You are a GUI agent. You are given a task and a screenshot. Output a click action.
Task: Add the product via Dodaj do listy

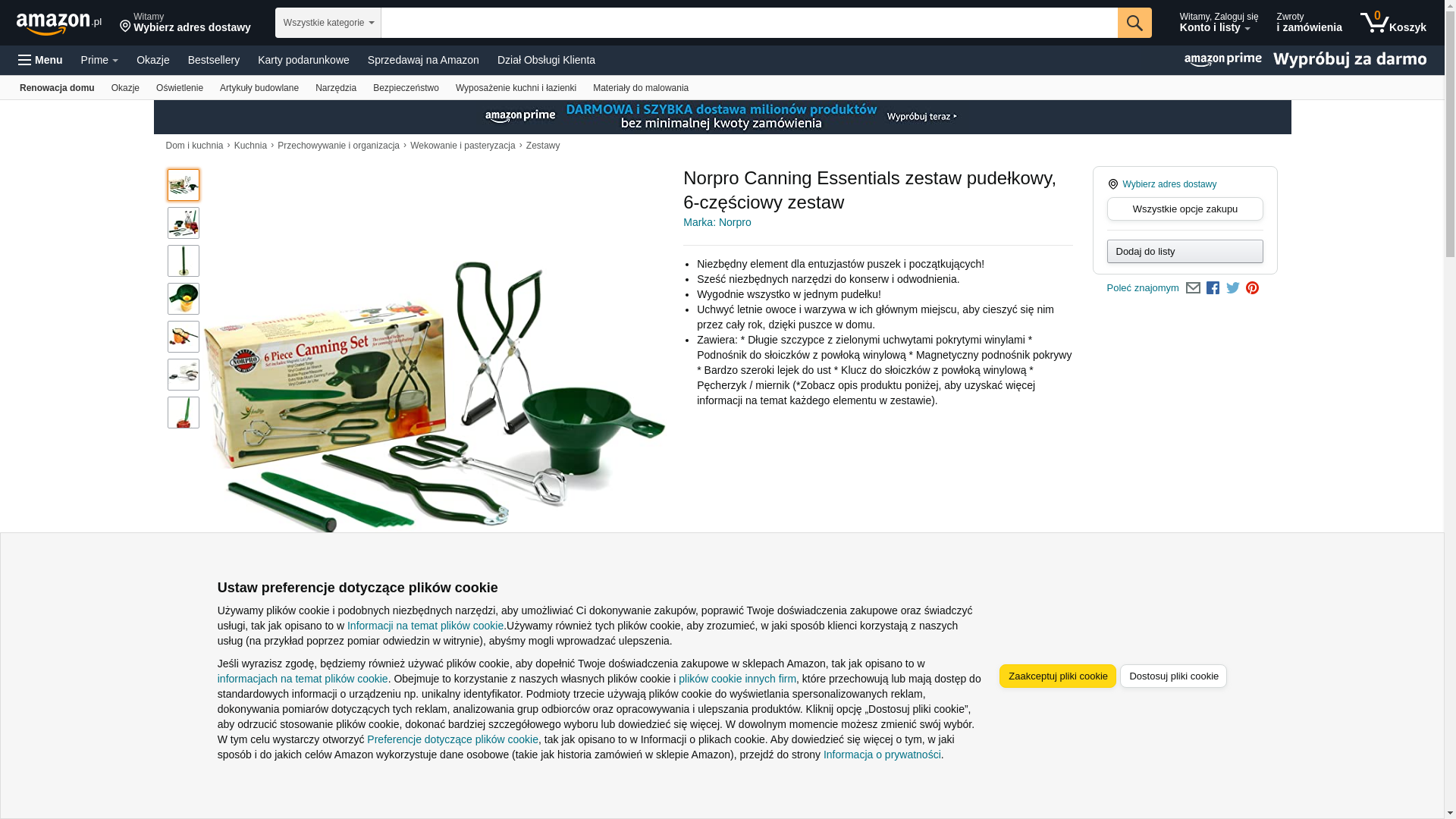1185,252
